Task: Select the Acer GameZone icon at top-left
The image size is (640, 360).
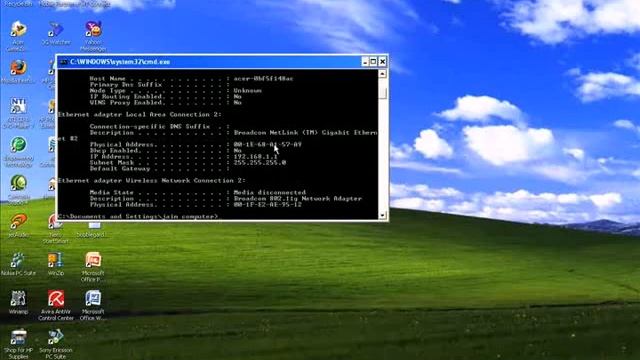Action: pyautogui.click(x=18, y=36)
